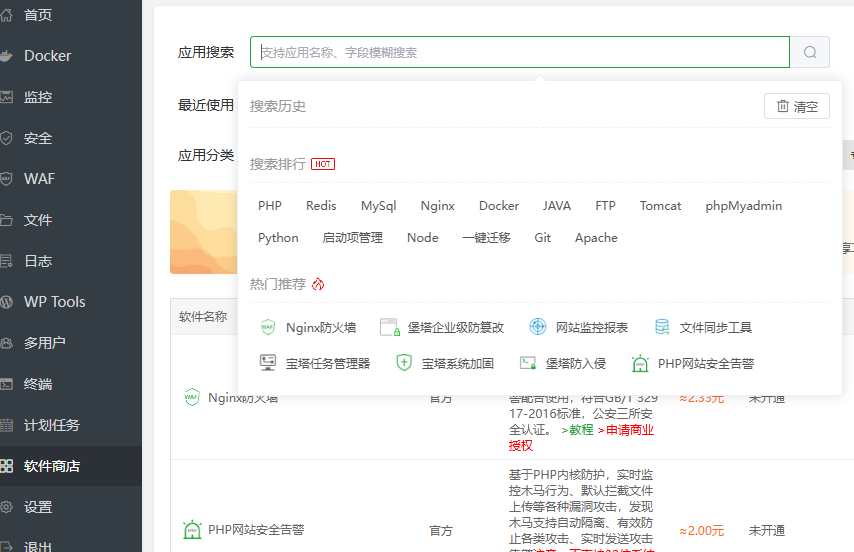Screen dimensions: 854x552
Task: Click the magnifier search button
Action: (810, 52)
